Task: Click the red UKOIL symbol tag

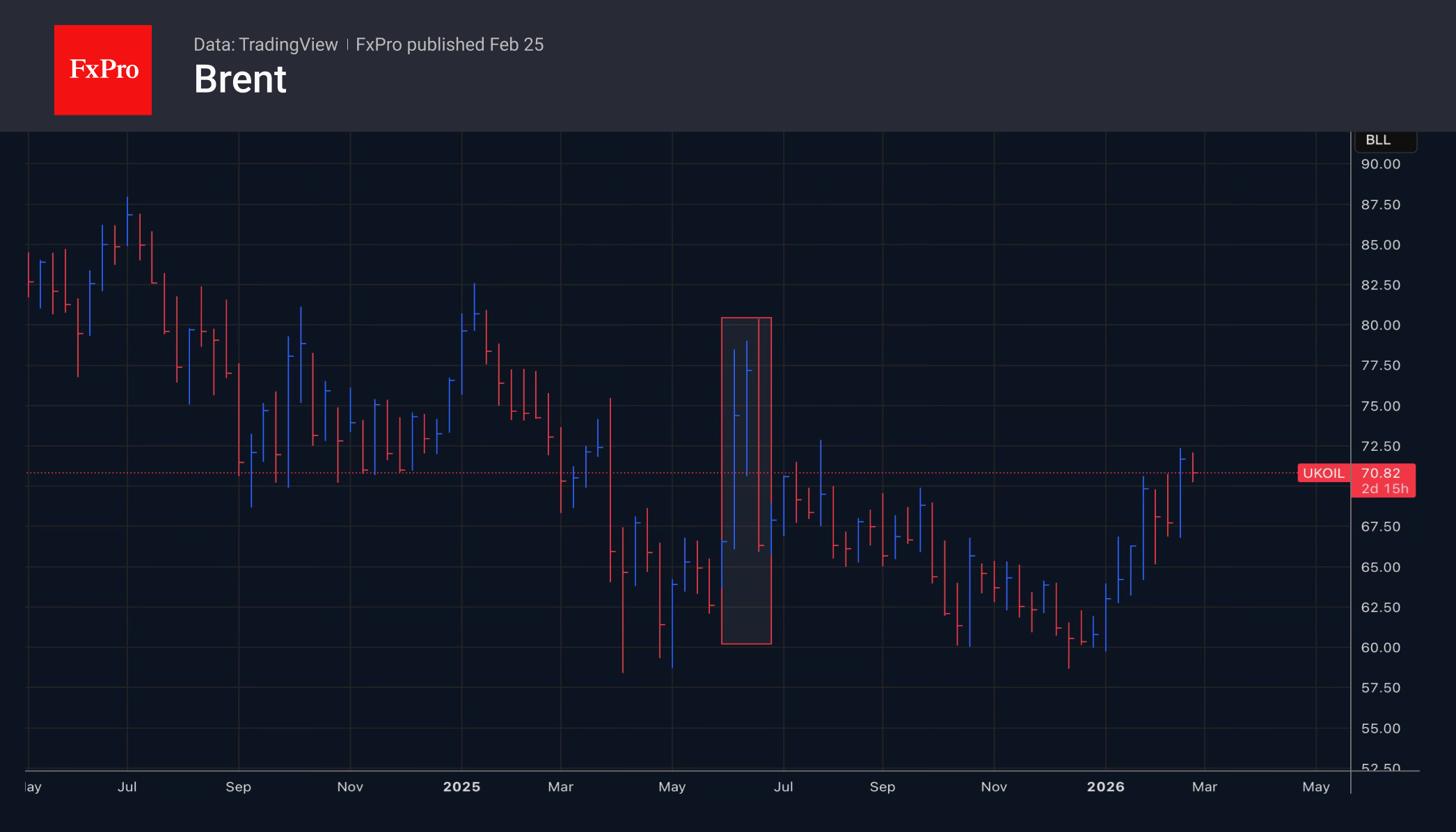Action: tap(1323, 473)
